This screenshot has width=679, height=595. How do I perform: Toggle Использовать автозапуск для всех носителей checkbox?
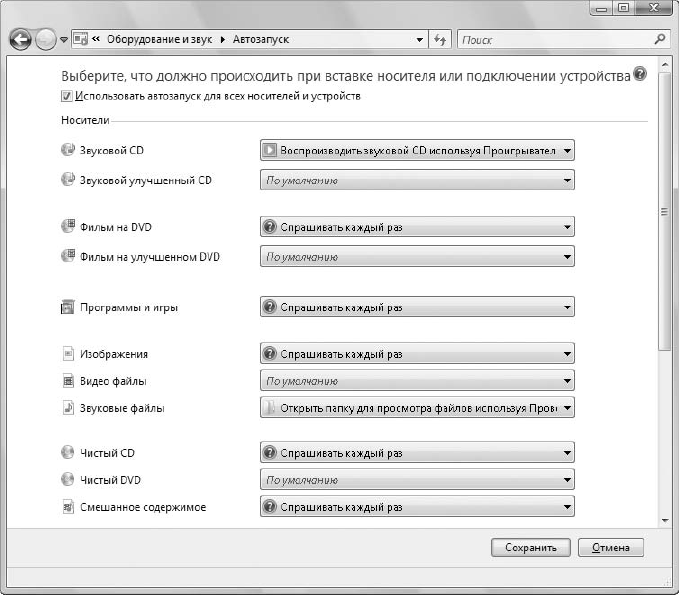point(66,96)
